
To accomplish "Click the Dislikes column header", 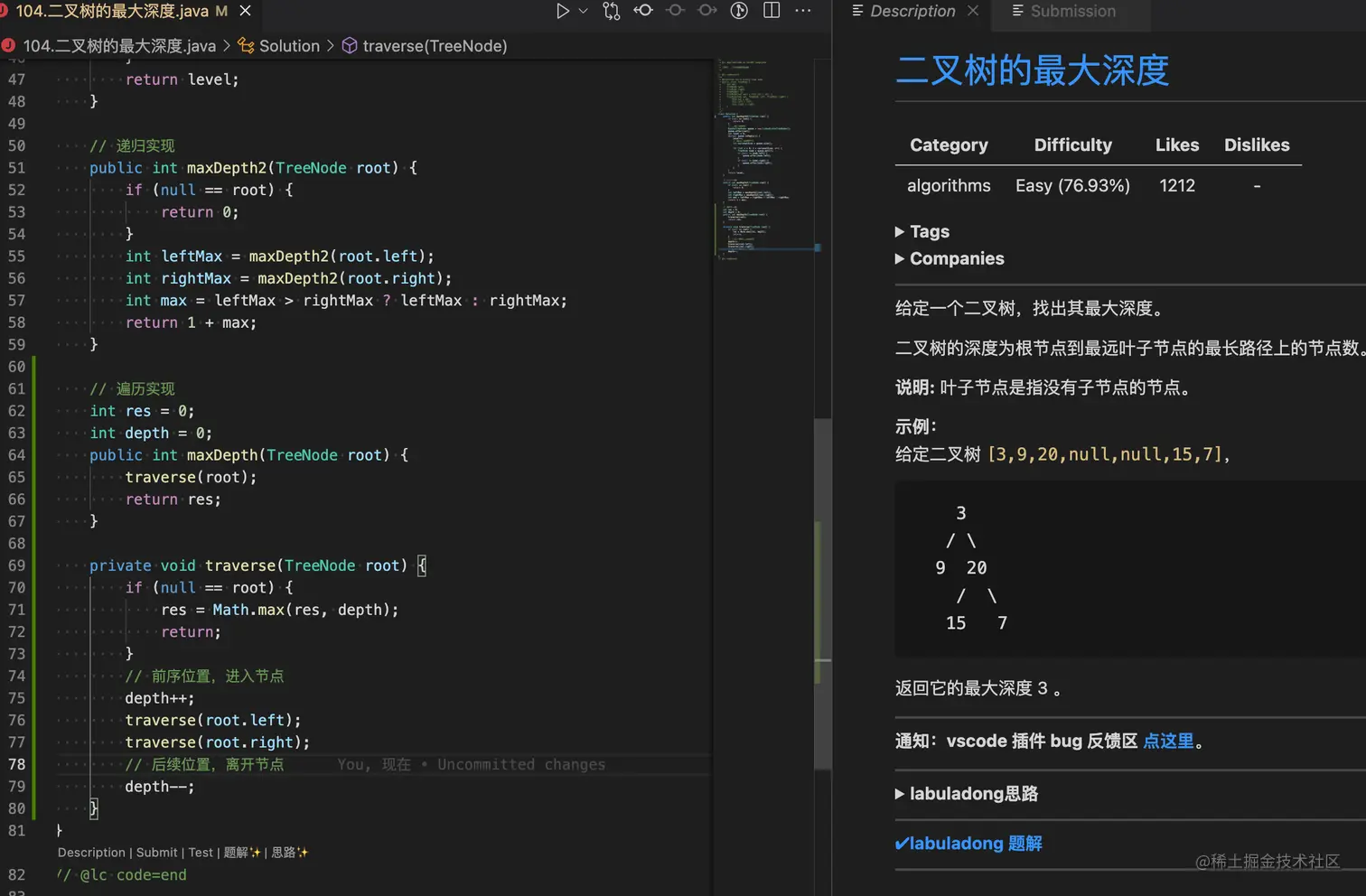I will coord(1257,145).
